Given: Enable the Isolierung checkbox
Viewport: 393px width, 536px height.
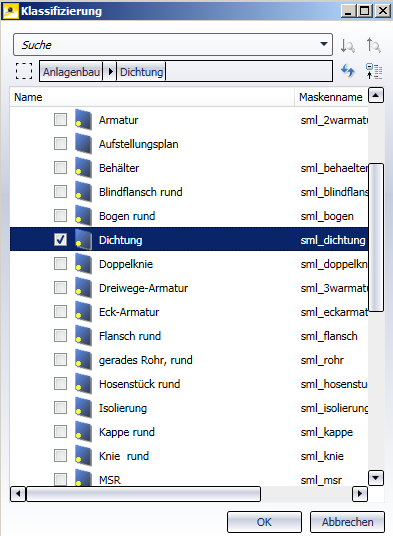Looking at the screenshot, I should [x=60, y=407].
